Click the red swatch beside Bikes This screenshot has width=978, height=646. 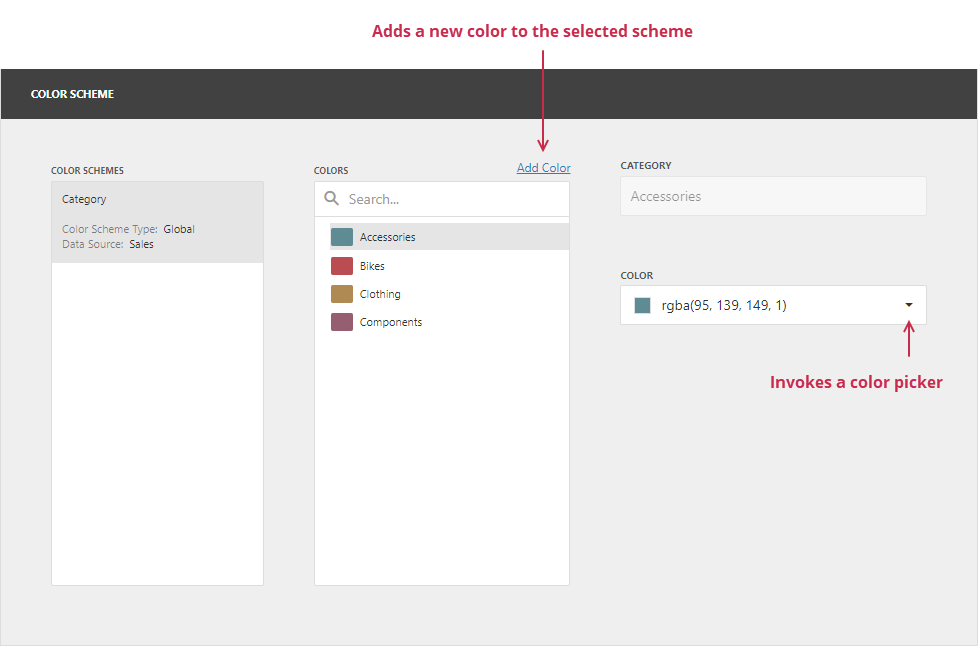pos(340,265)
